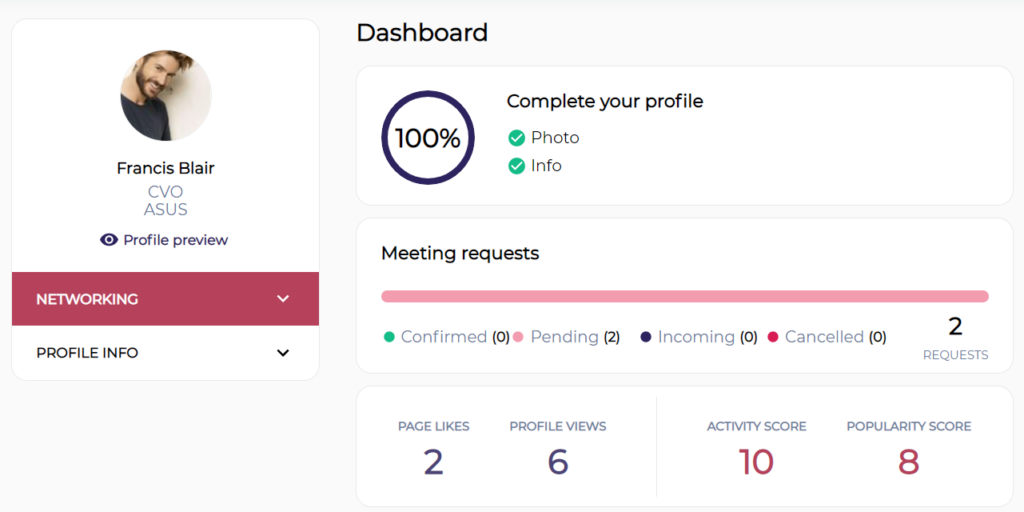Click the green Info checkmark
The height and width of the screenshot is (512, 1024).
(517, 166)
